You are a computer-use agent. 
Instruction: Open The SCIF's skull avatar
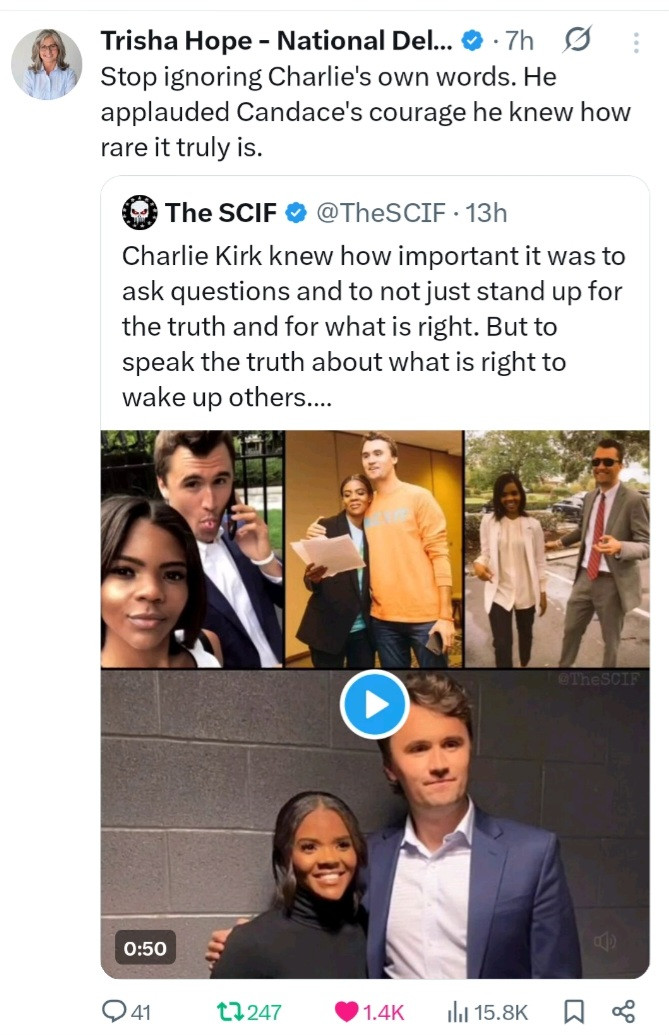click(139, 213)
